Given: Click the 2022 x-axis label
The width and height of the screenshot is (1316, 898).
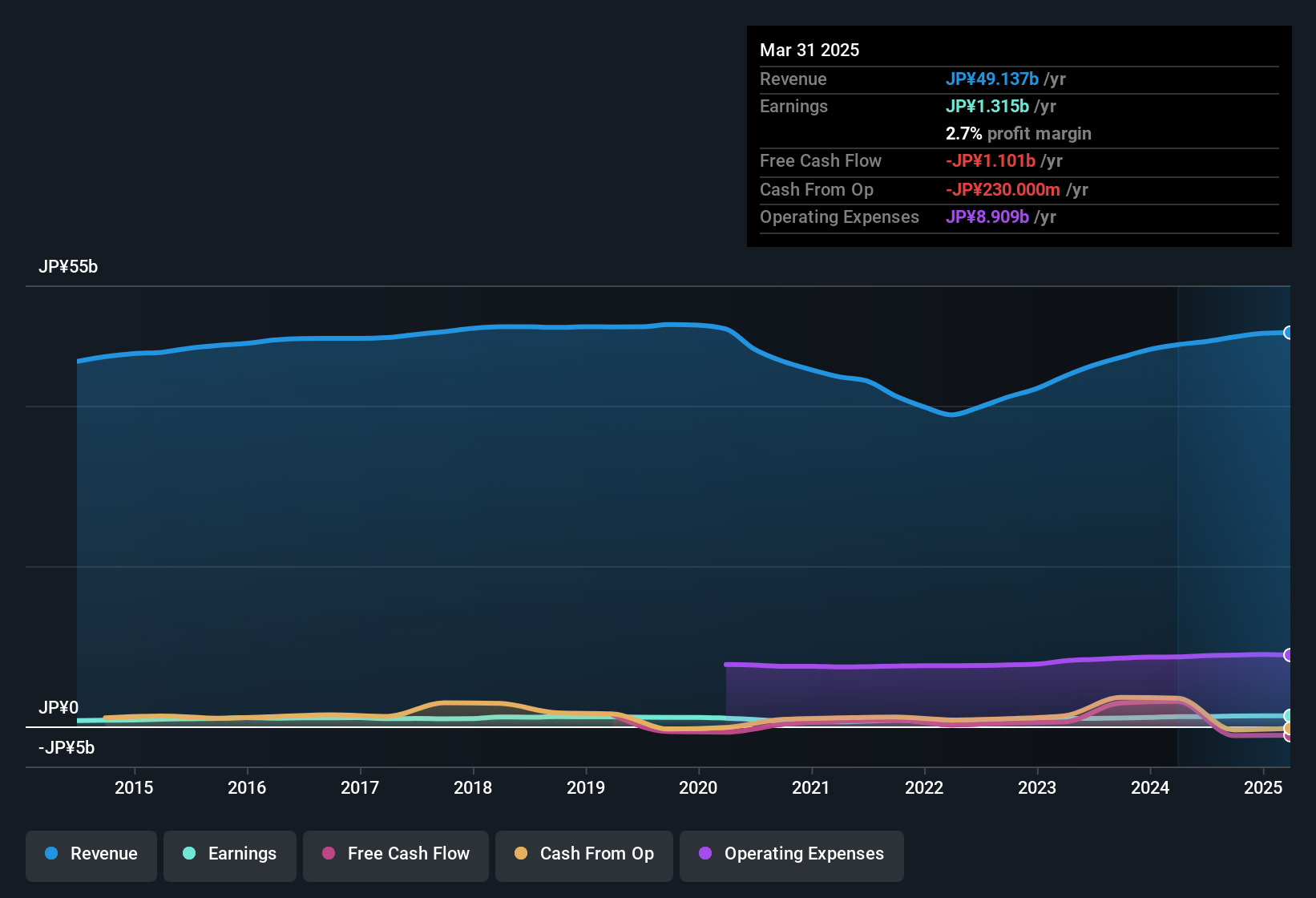Looking at the screenshot, I should point(924,787).
